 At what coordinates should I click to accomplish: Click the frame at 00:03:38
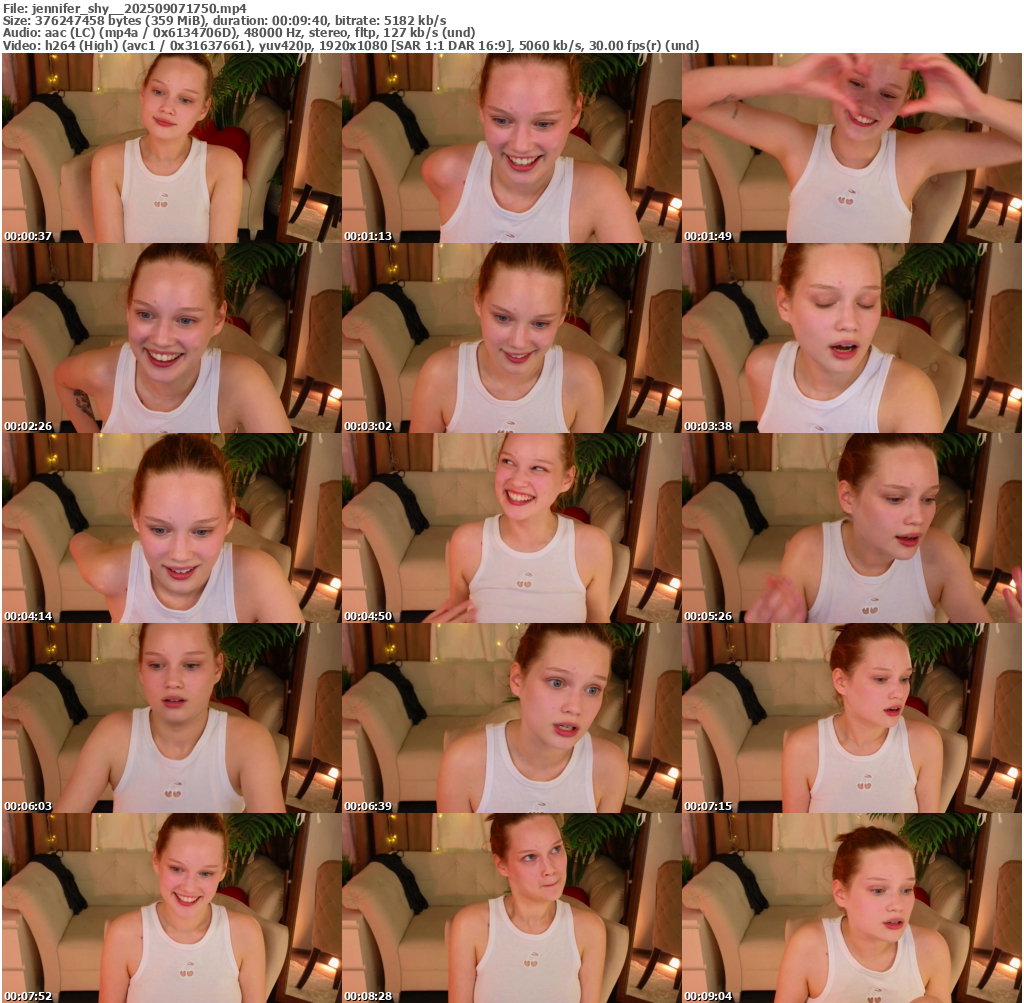[851, 338]
